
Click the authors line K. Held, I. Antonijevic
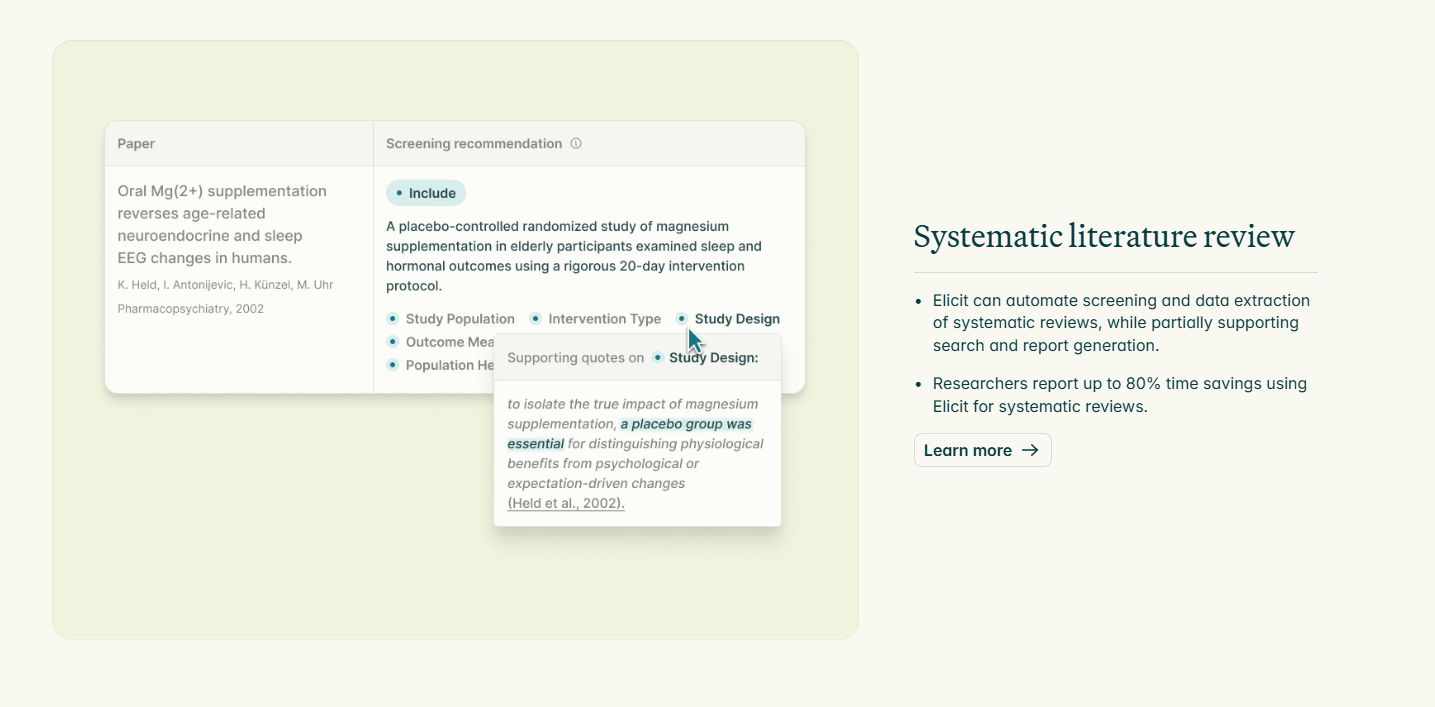click(x=225, y=285)
